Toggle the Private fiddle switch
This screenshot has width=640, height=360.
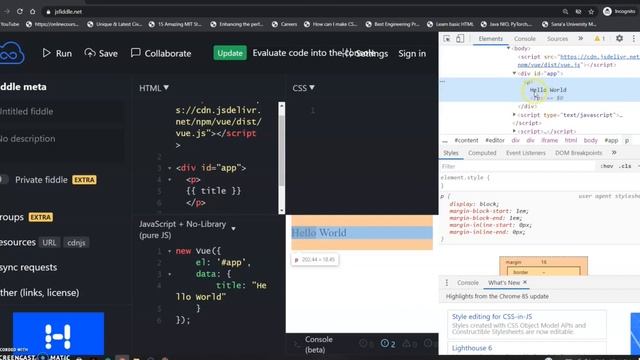[4, 180]
